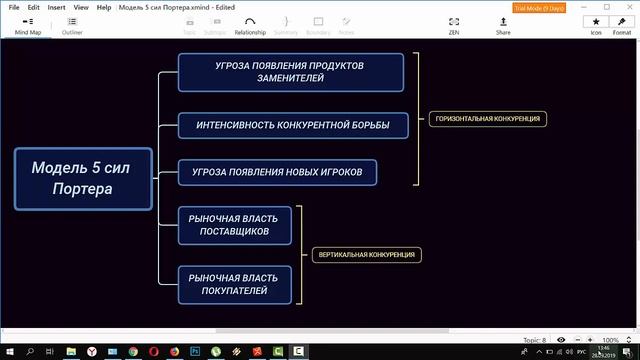Open Opera browser from taskbar
The image size is (640, 360).
(154, 351)
